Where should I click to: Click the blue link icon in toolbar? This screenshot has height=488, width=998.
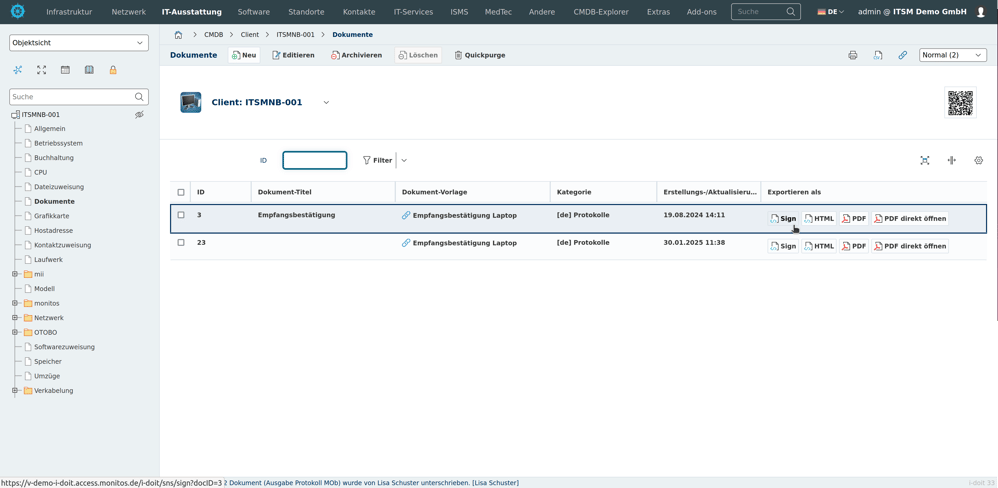click(903, 55)
